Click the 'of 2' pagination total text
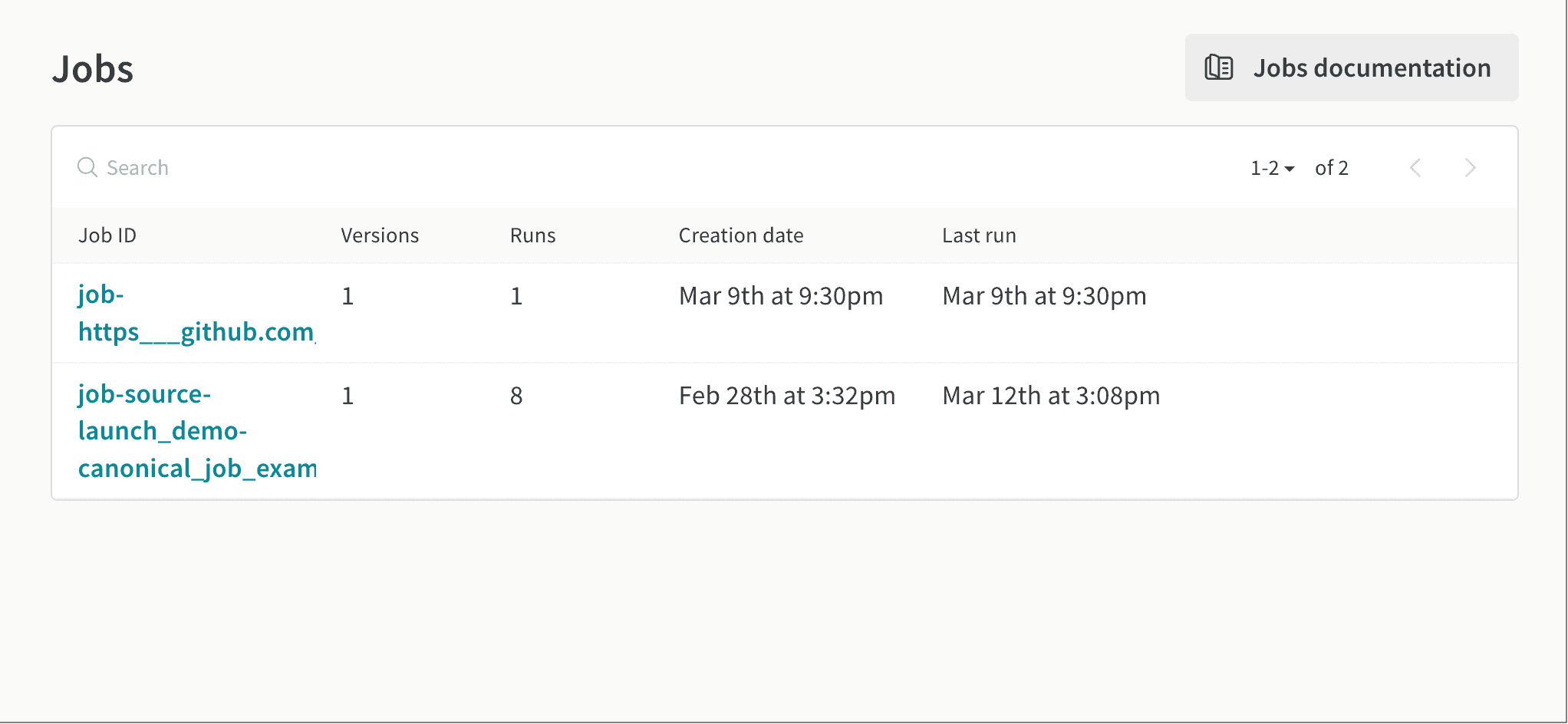The height and width of the screenshot is (724, 1568). pyautogui.click(x=1332, y=168)
